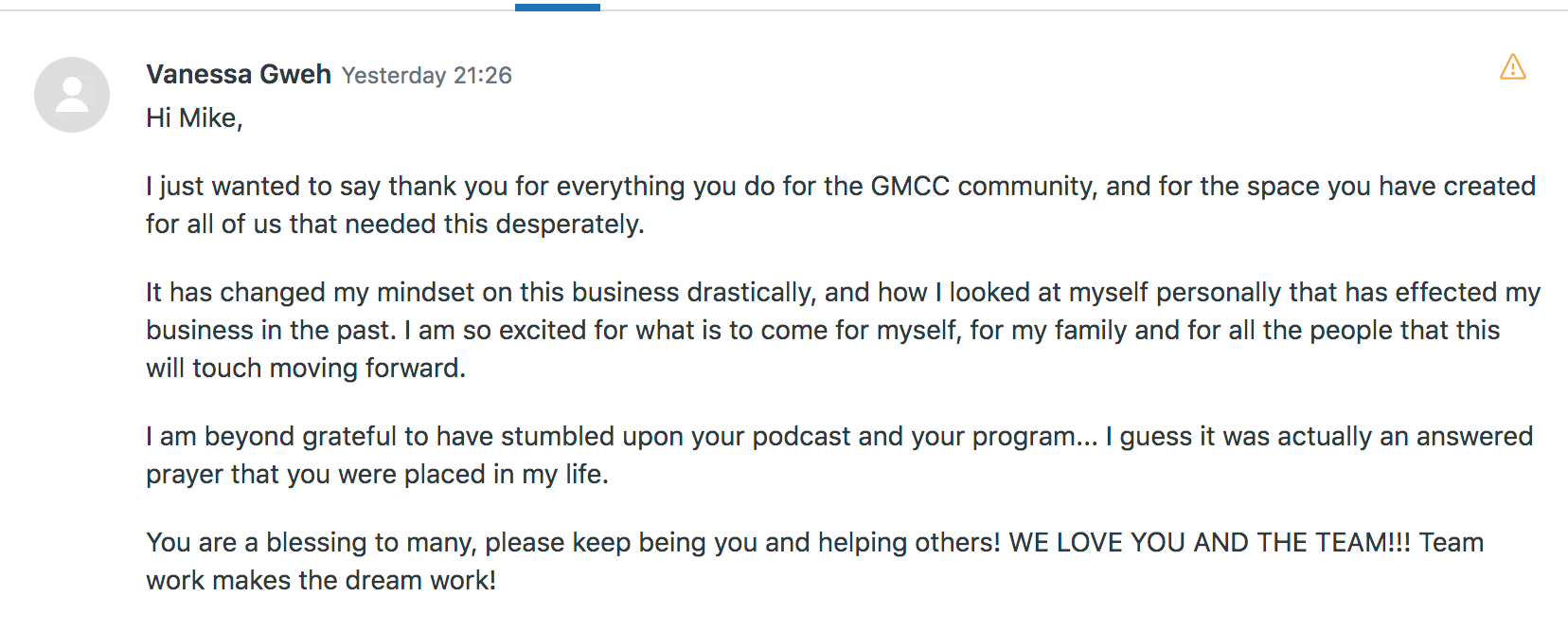
Task: Select the blue active tab indicator at top
Action: pos(557,8)
